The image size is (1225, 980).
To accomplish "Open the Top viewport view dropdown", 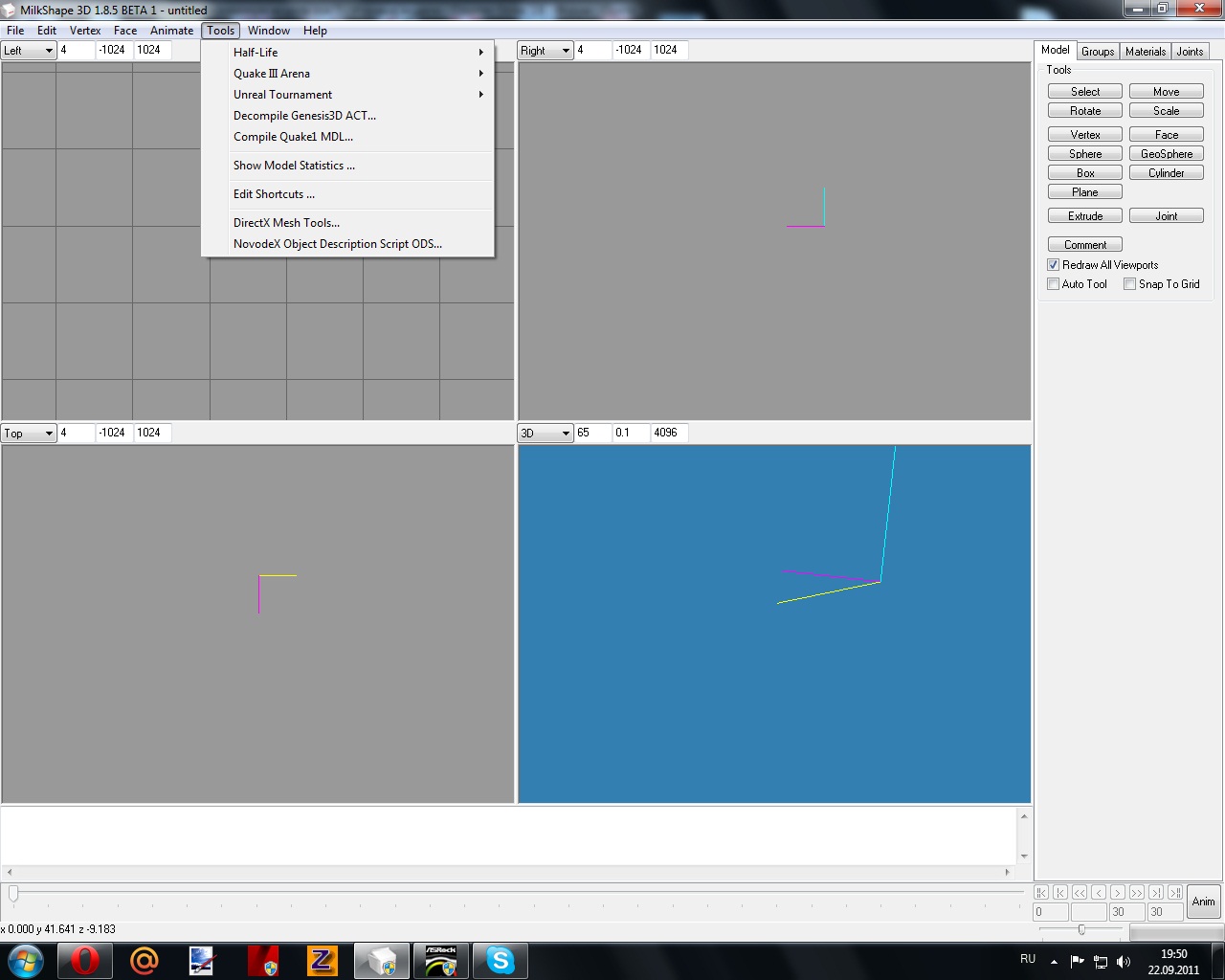I will 29,434.
